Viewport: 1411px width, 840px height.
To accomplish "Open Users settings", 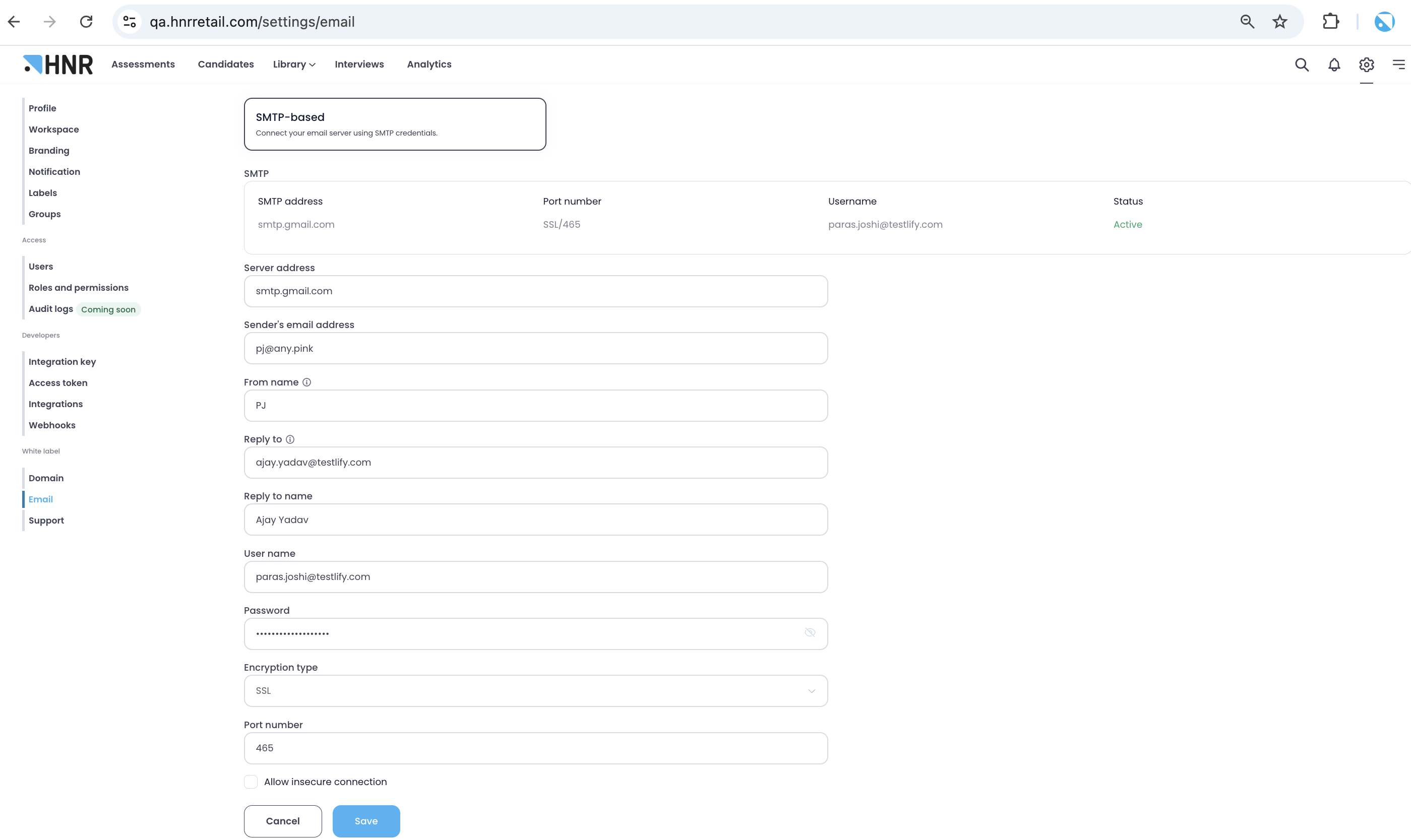I will (x=41, y=267).
